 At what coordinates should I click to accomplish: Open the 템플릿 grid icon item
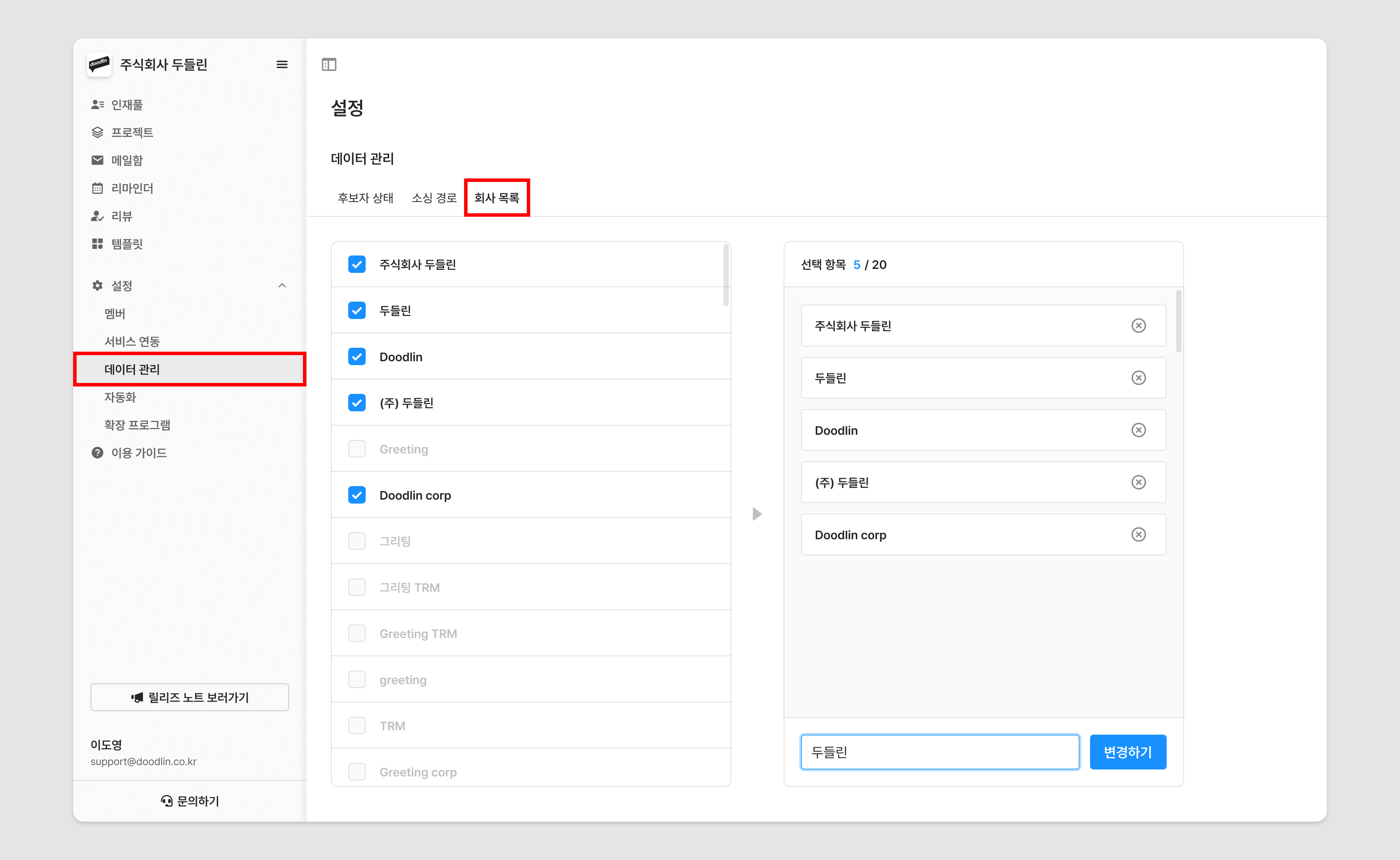point(127,244)
